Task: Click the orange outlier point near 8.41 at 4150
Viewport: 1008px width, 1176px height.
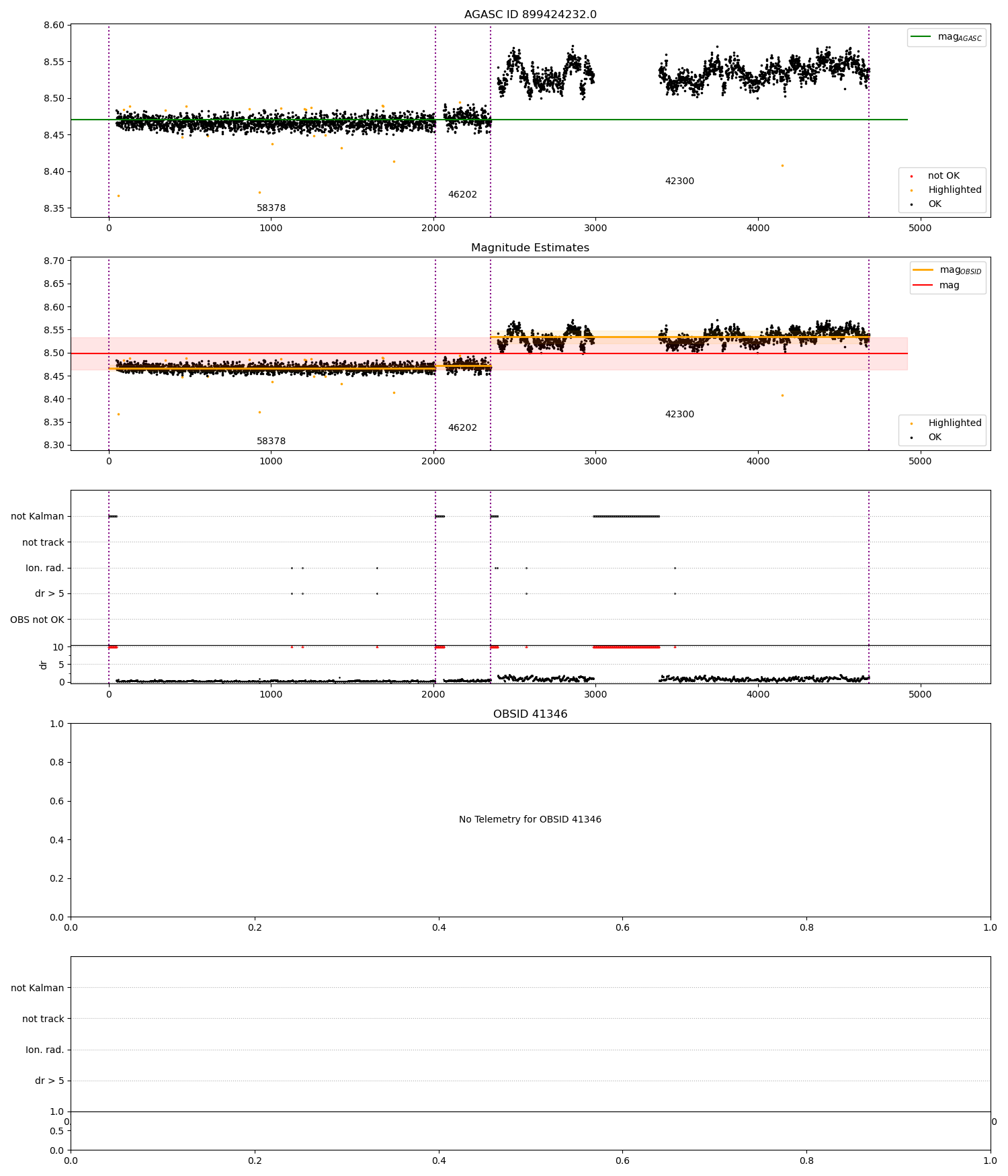Action: coord(782,165)
